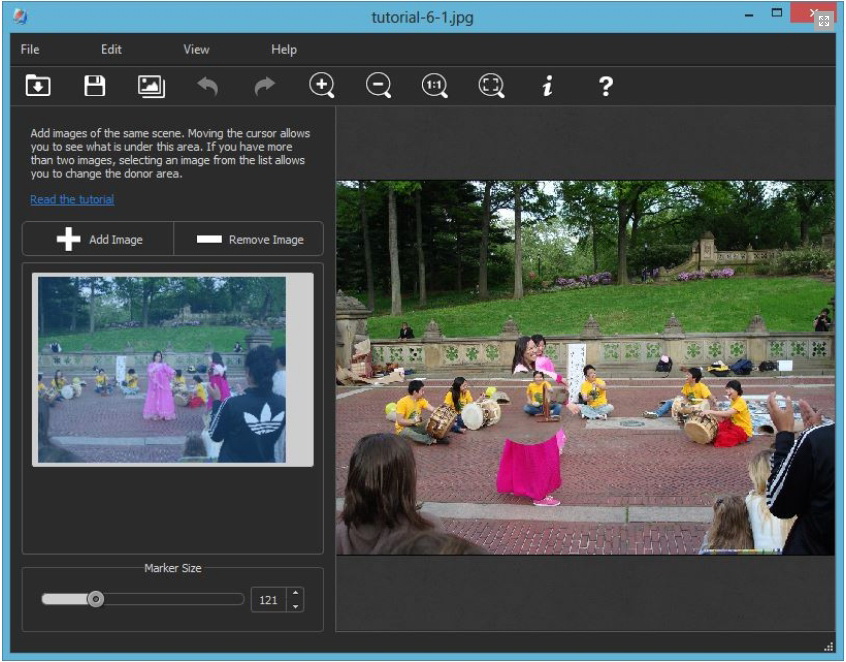Open the info icon in the toolbar
The height and width of the screenshot is (662, 846).
pyautogui.click(x=547, y=86)
